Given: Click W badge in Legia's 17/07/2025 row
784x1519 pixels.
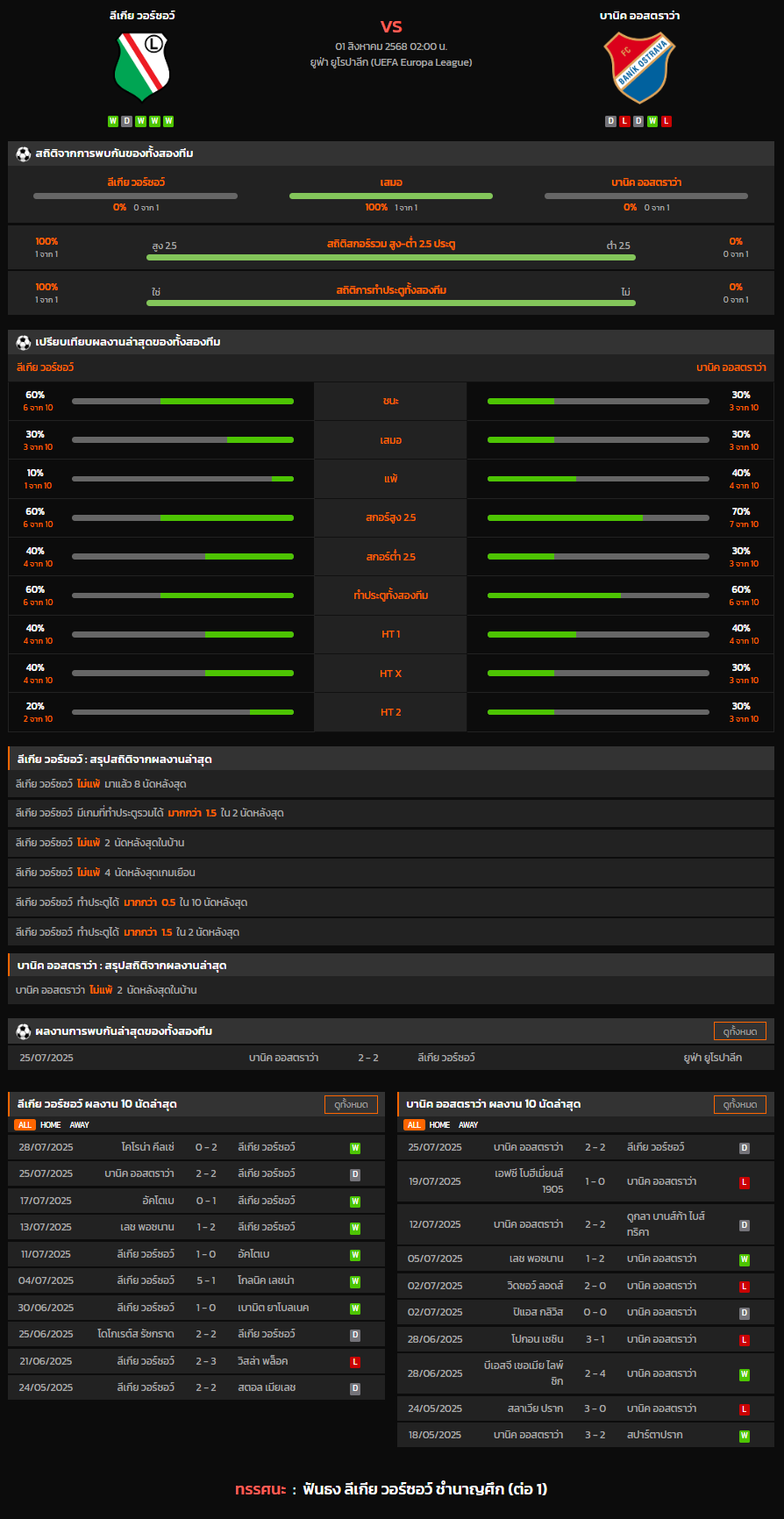Looking at the screenshot, I should click(355, 1202).
